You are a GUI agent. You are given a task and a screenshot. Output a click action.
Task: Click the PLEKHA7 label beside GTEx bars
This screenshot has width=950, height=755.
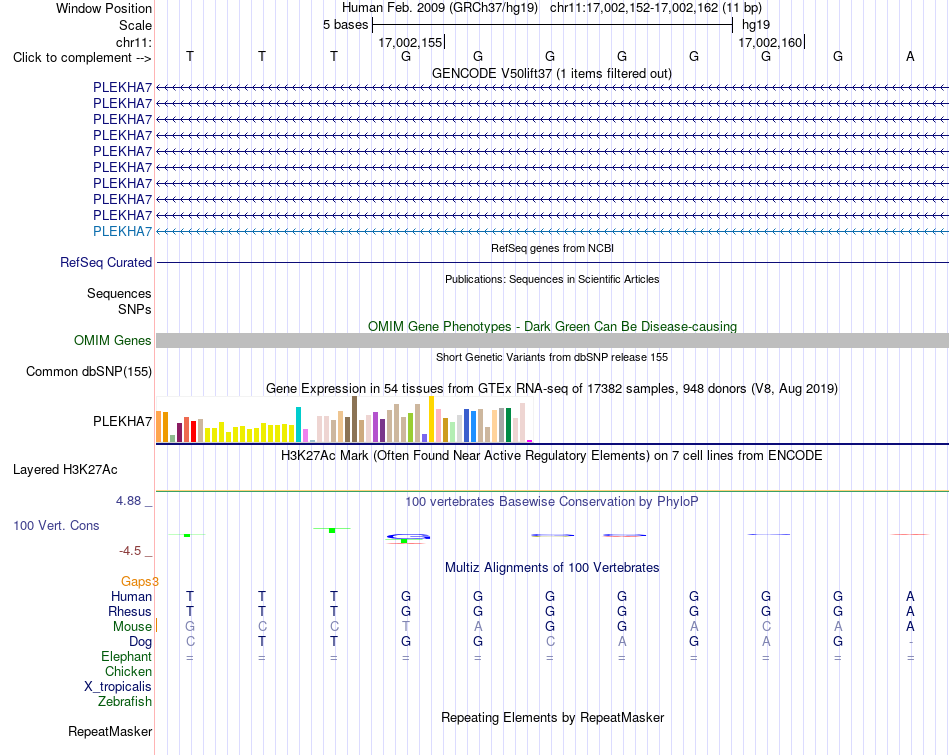coord(122,421)
